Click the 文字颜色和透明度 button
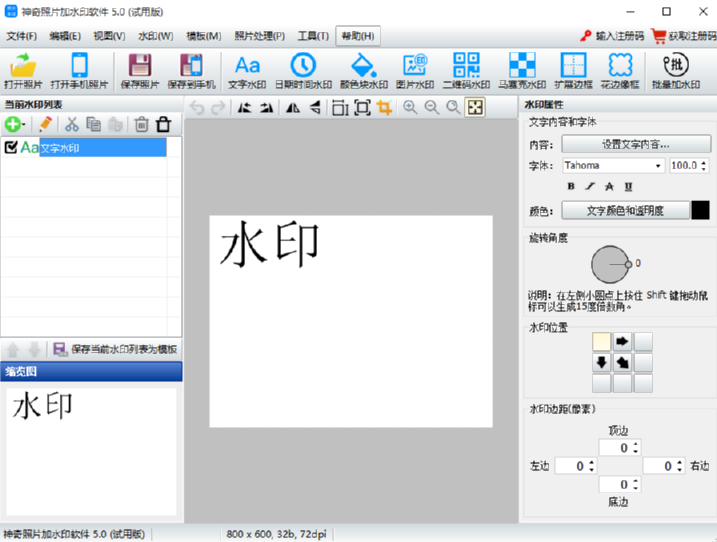The height and width of the screenshot is (542, 717). [x=624, y=210]
